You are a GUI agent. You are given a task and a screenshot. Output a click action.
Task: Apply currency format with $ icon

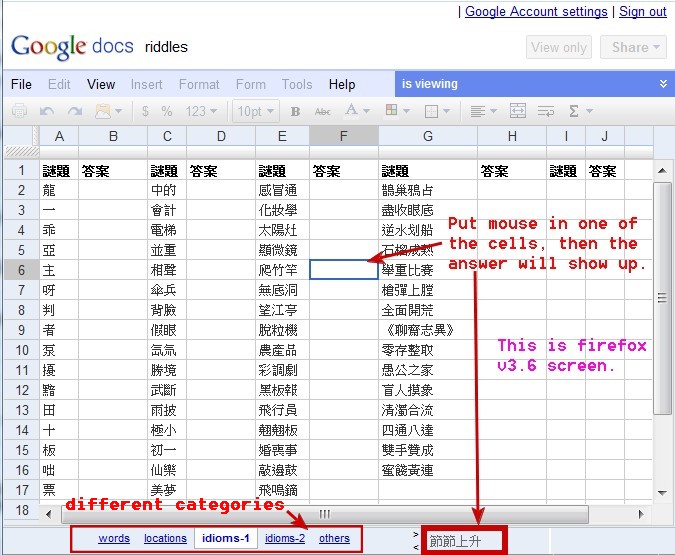(146, 112)
